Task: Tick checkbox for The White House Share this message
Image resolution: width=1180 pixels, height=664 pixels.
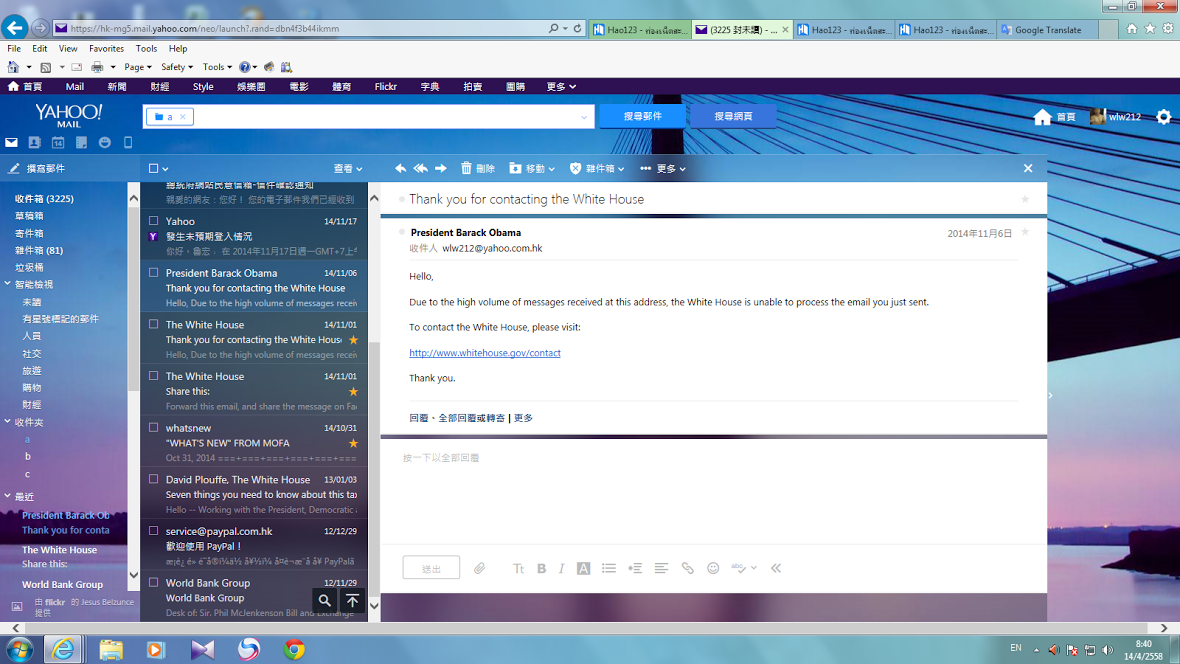Action: point(154,376)
